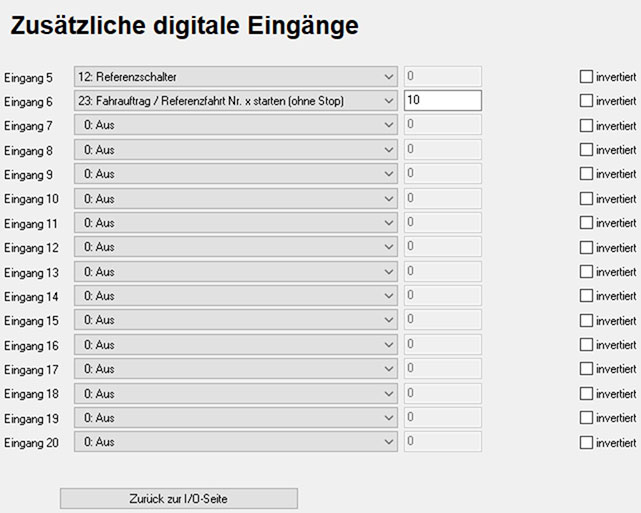Tick the invertiert box for Eingang 14
This screenshot has width=641, height=513.
(x=587, y=296)
